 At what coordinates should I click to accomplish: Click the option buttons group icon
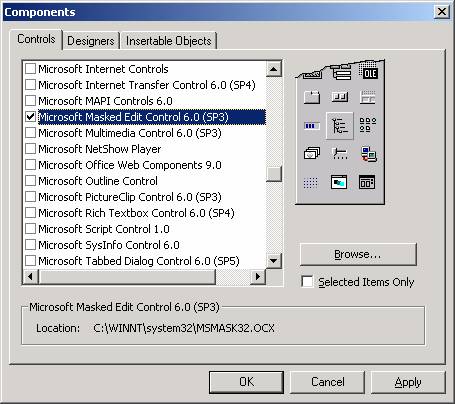pos(368,125)
